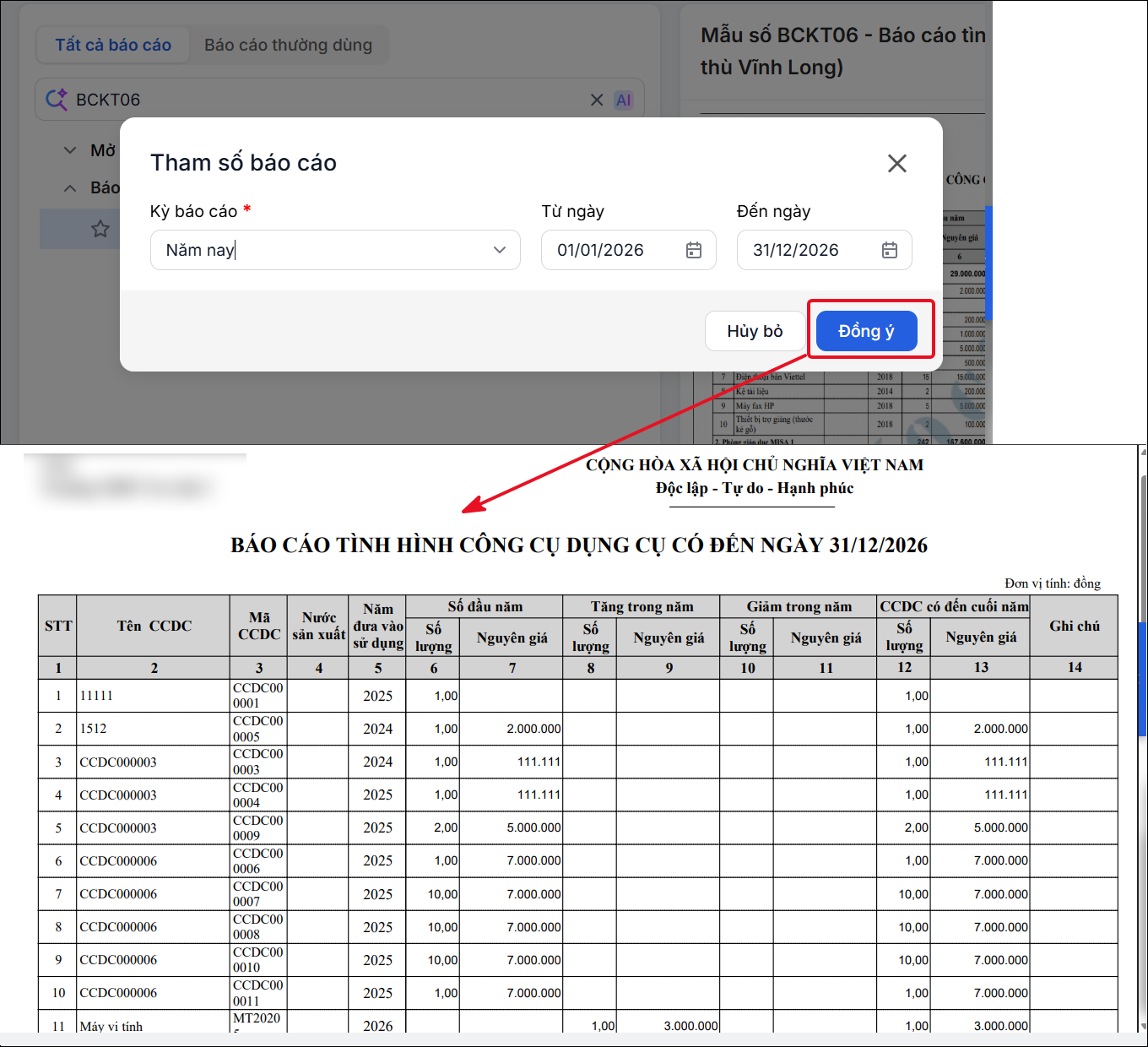Switch to Báo cáo thường dùng tab
The height and width of the screenshot is (1047, 1148).
coord(288,45)
